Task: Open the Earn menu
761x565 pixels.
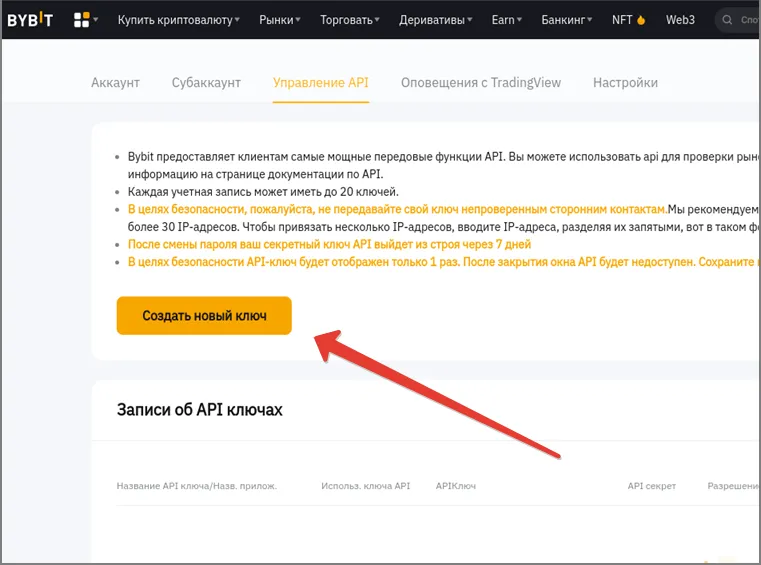Action: point(507,19)
